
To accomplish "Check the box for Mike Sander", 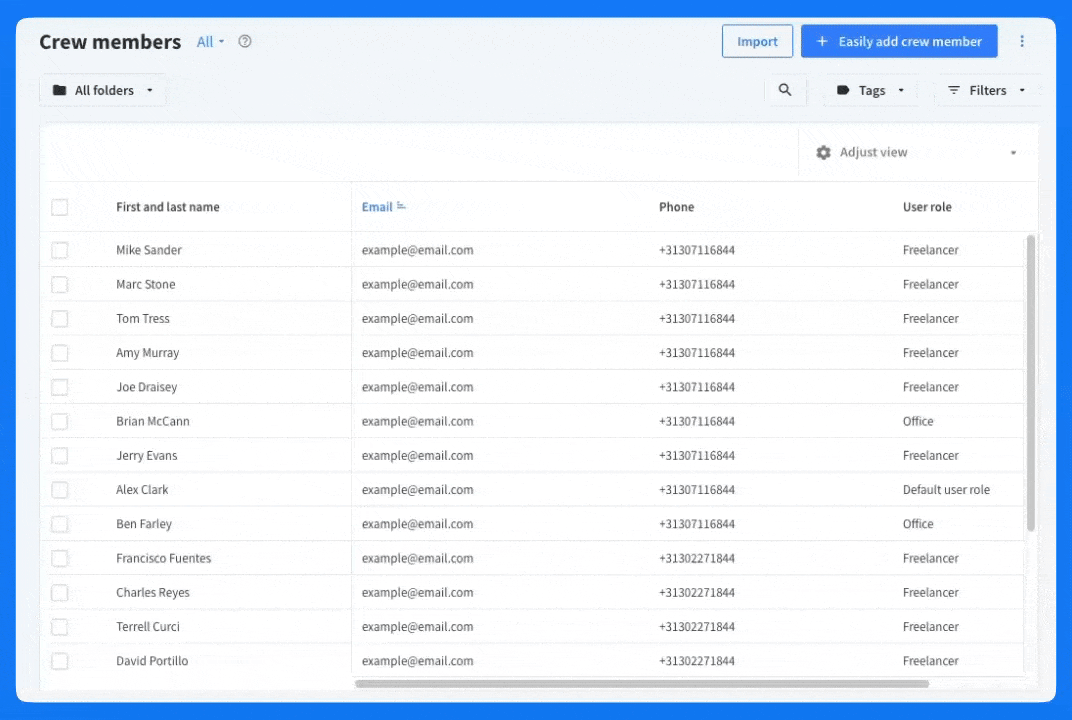I will click(x=60, y=250).
